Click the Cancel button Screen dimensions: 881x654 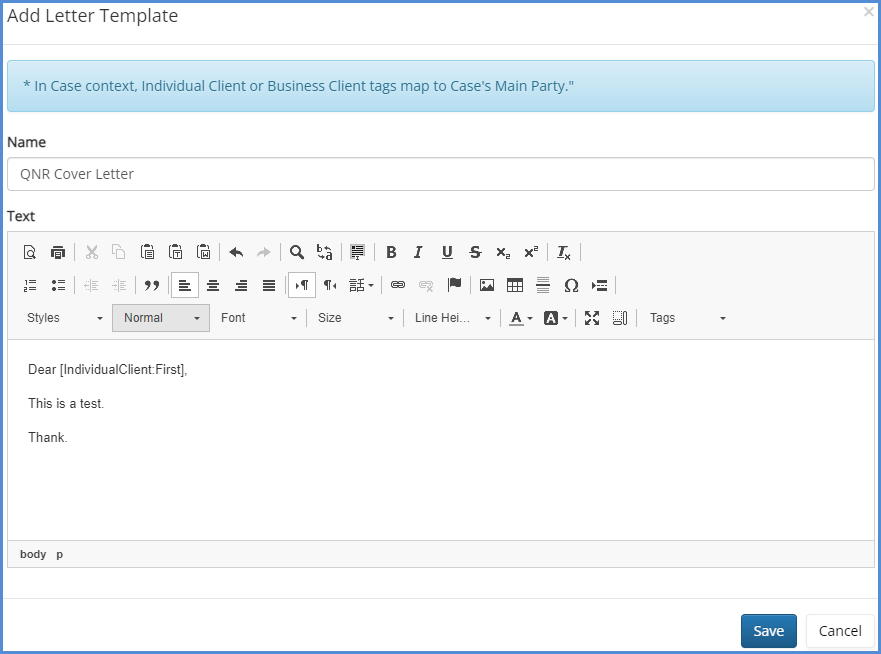840,631
